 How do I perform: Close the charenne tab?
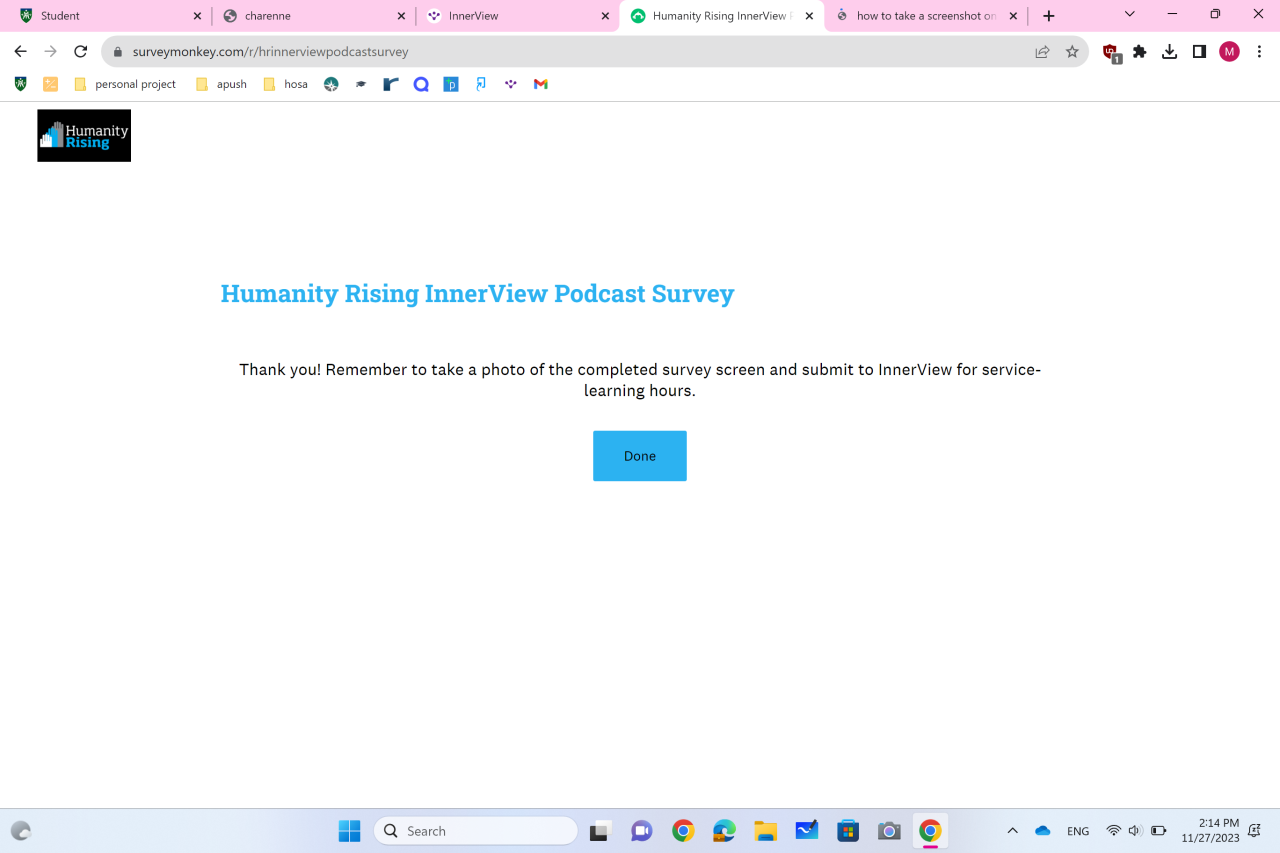(401, 16)
